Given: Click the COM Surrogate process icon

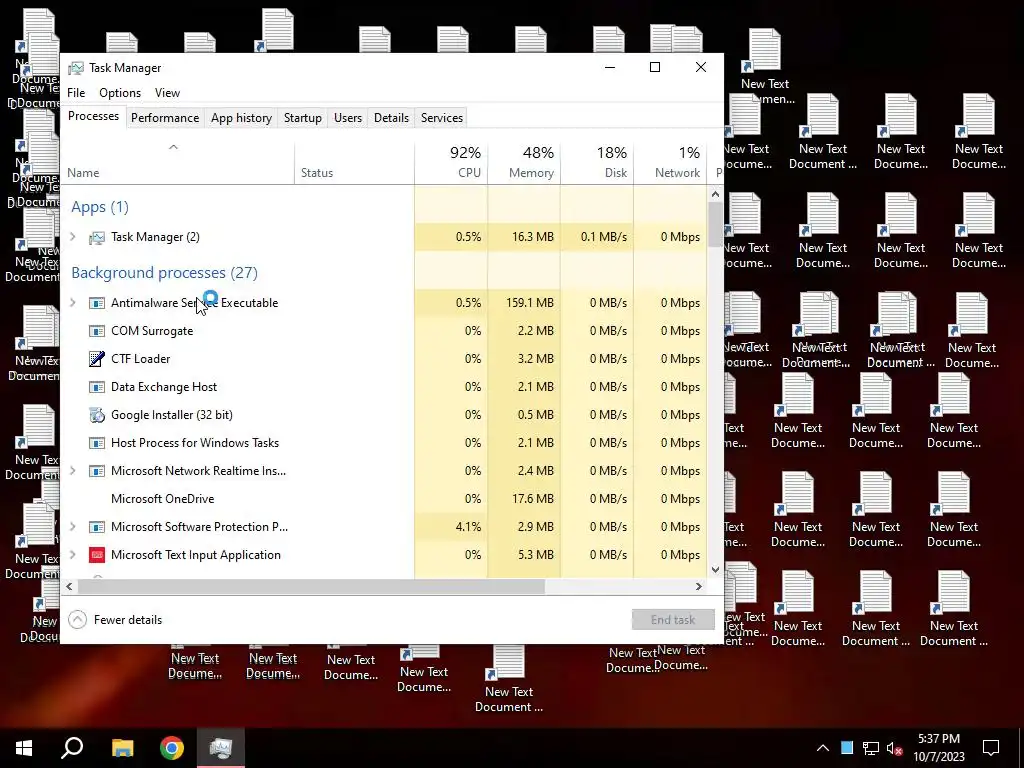Looking at the screenshot, I should point(97,331).
